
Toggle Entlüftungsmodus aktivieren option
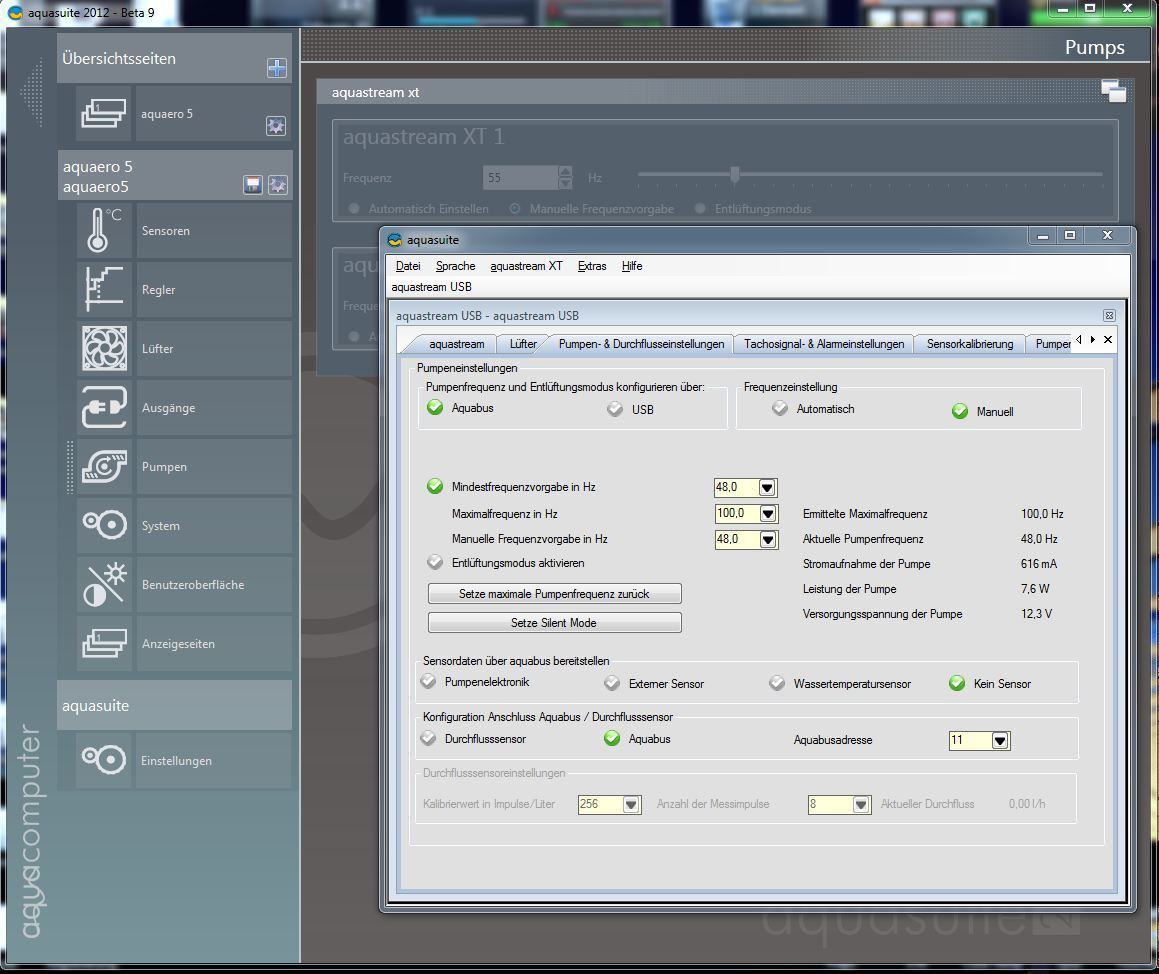click(435, 563)
